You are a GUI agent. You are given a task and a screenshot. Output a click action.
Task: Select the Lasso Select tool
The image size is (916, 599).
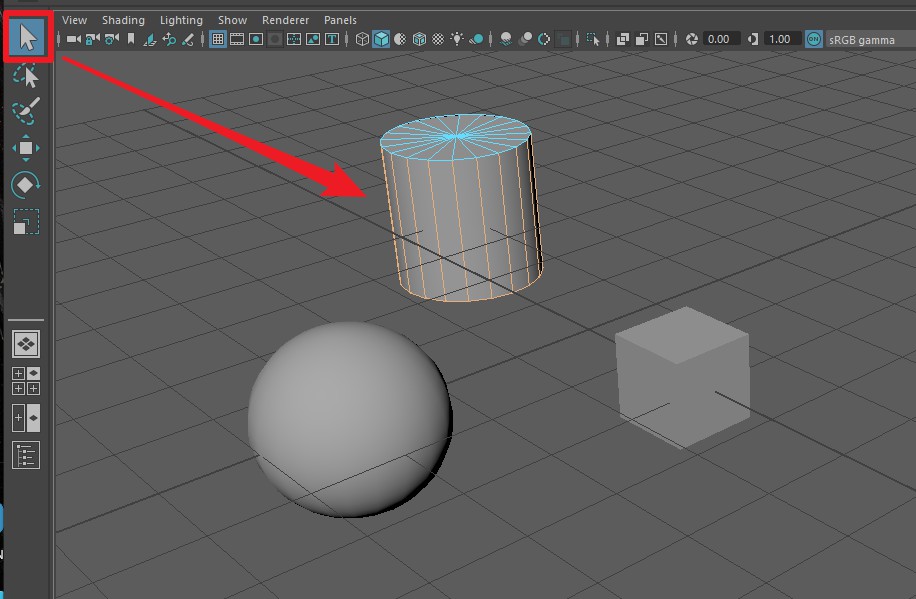tap(26, 75)
